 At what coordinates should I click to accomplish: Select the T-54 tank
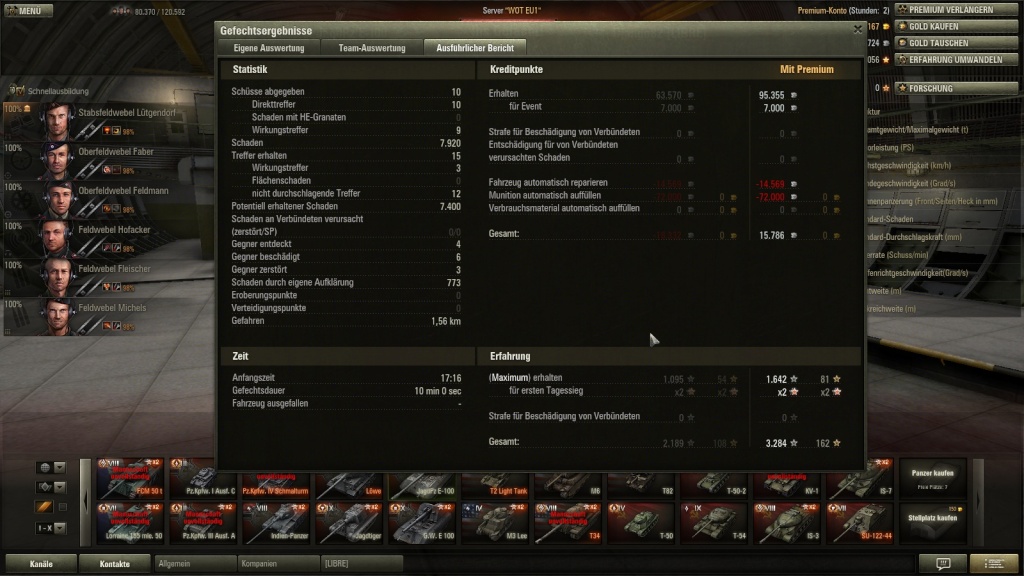pyautogui.click(x=714, y=522)
